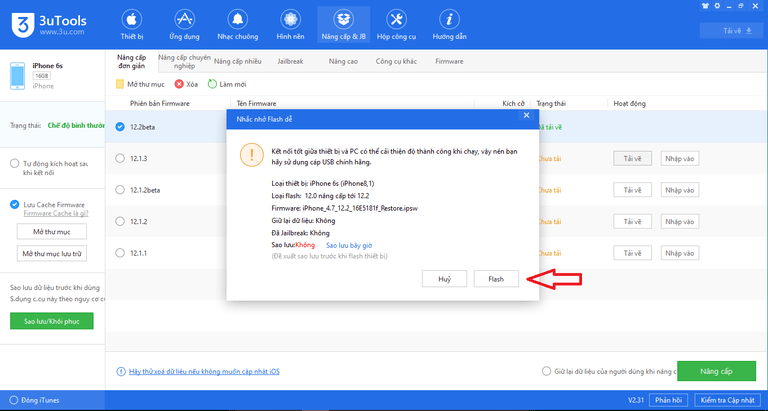The height and width of the screenshot is (411, 768).
Task: Click the green Sao lưu/Khôi phục button
Action: 51,321
